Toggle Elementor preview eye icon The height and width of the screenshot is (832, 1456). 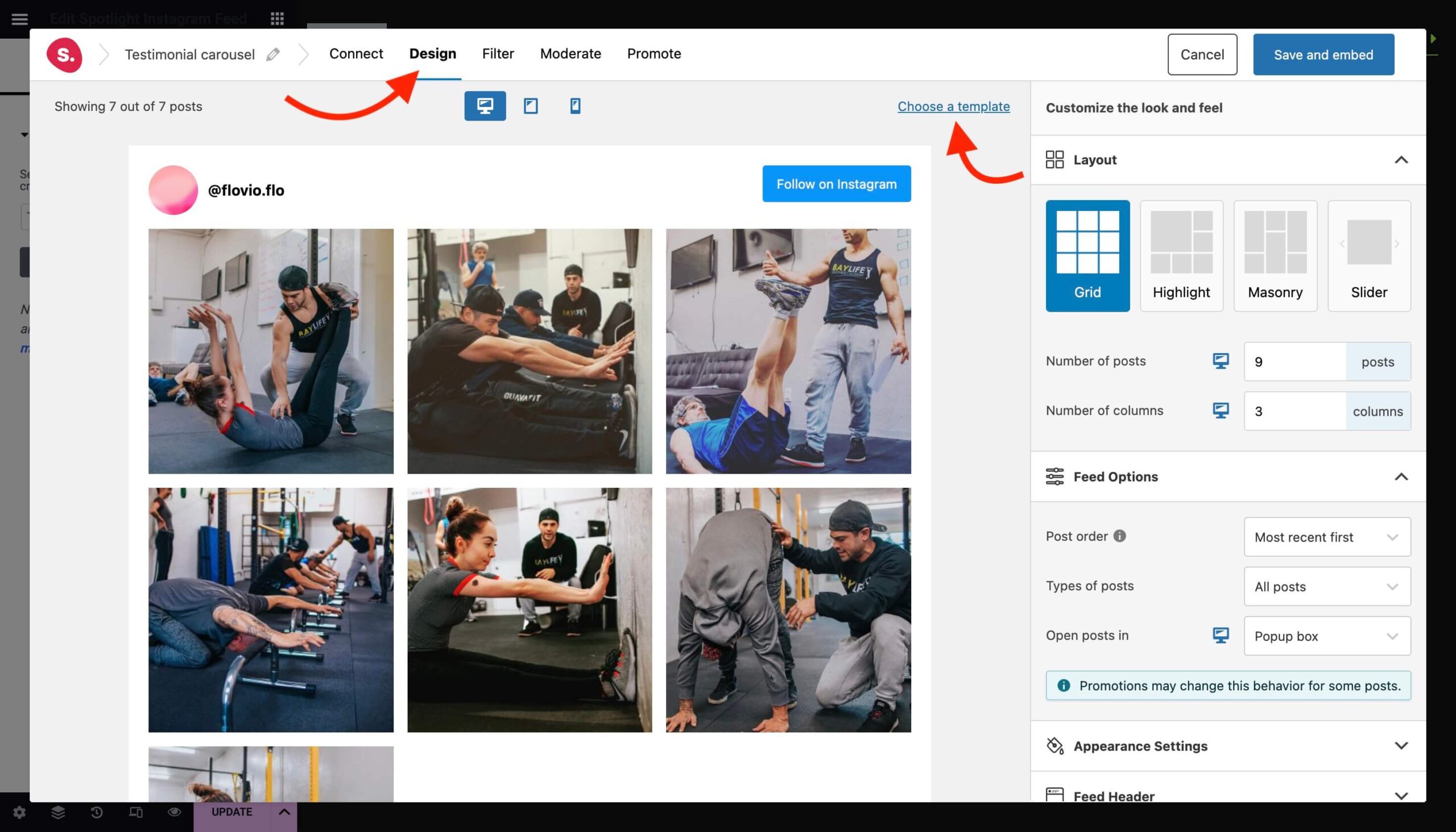174,812
